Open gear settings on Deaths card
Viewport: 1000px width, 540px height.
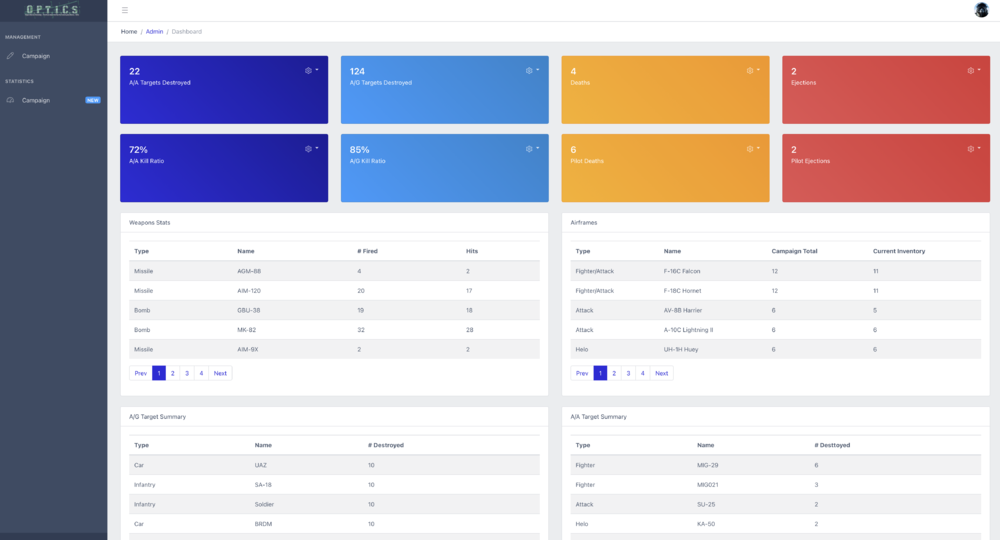(753, 71)
